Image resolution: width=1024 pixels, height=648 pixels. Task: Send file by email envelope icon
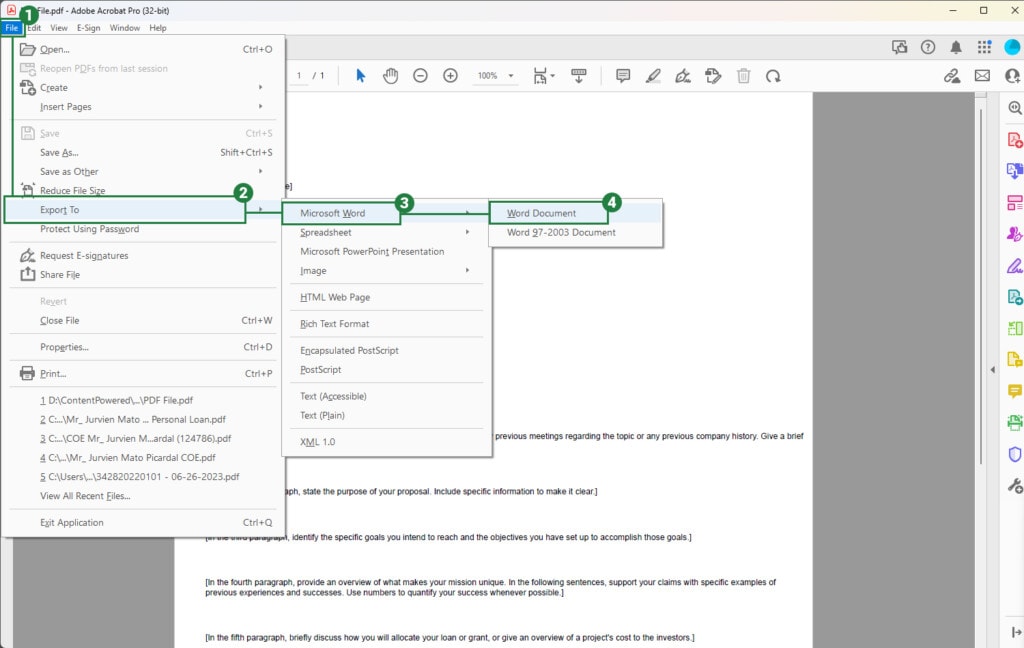(x=982, y=76)
